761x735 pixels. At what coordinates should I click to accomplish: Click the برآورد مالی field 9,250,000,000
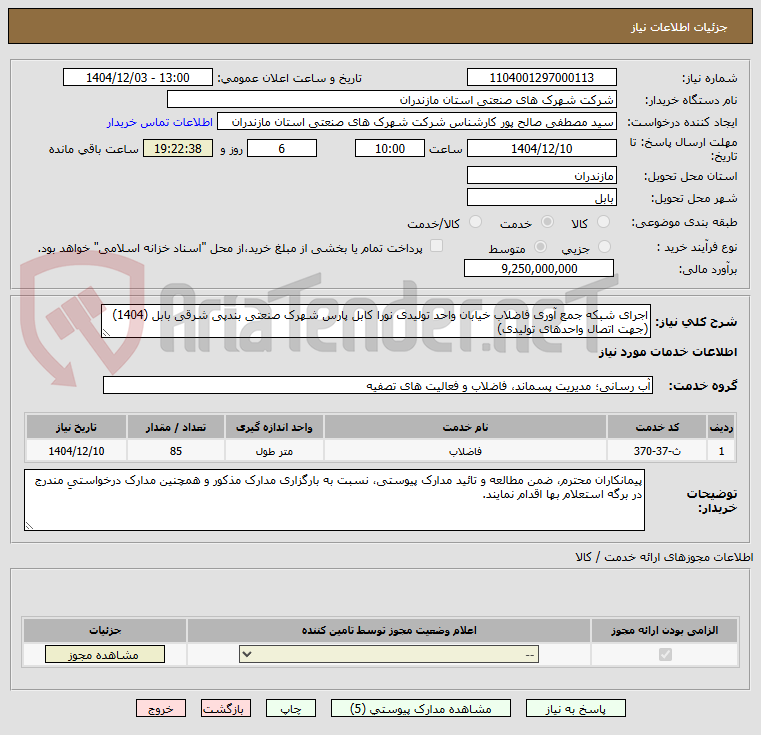[539, 268]
